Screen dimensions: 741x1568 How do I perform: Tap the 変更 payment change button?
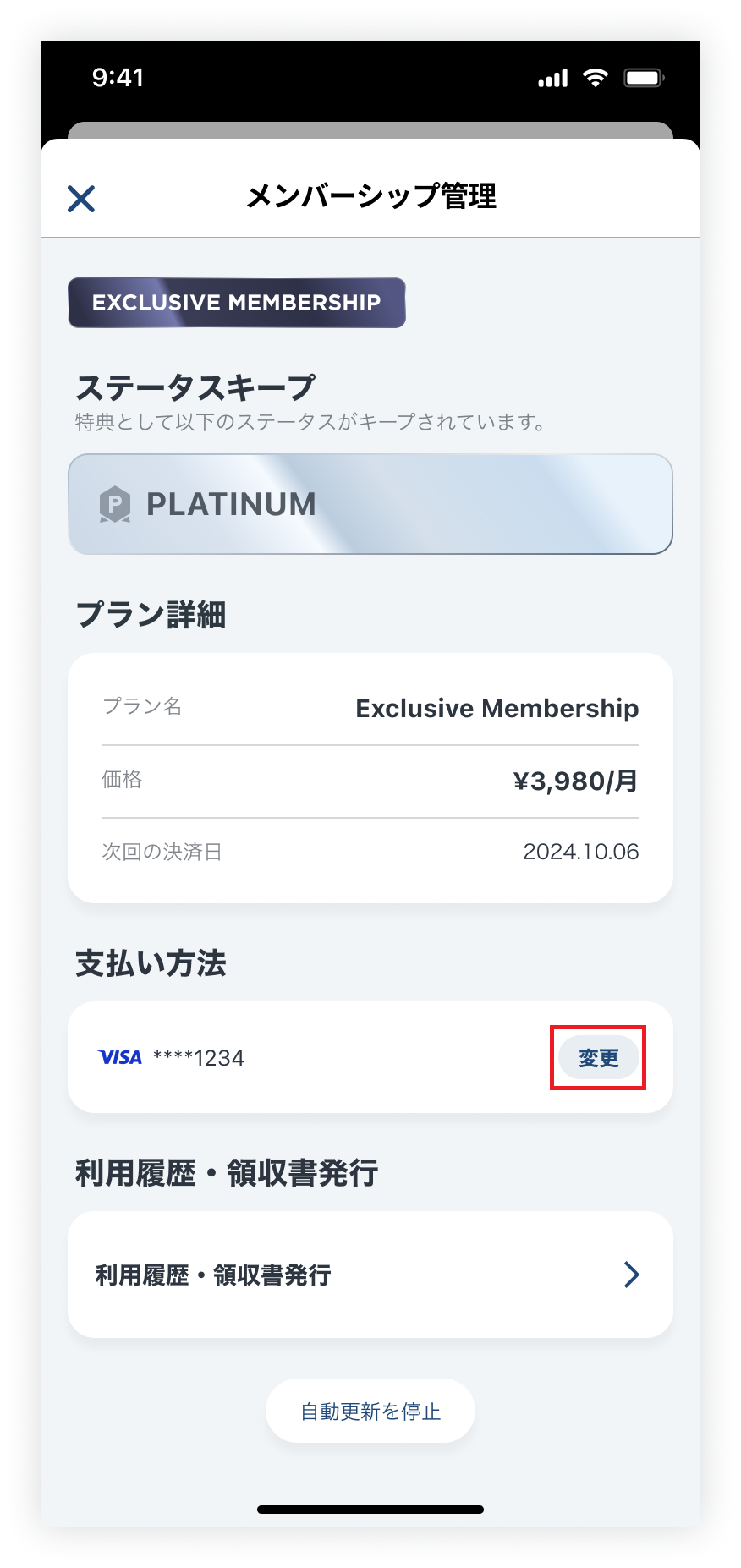coord(598,1057)
